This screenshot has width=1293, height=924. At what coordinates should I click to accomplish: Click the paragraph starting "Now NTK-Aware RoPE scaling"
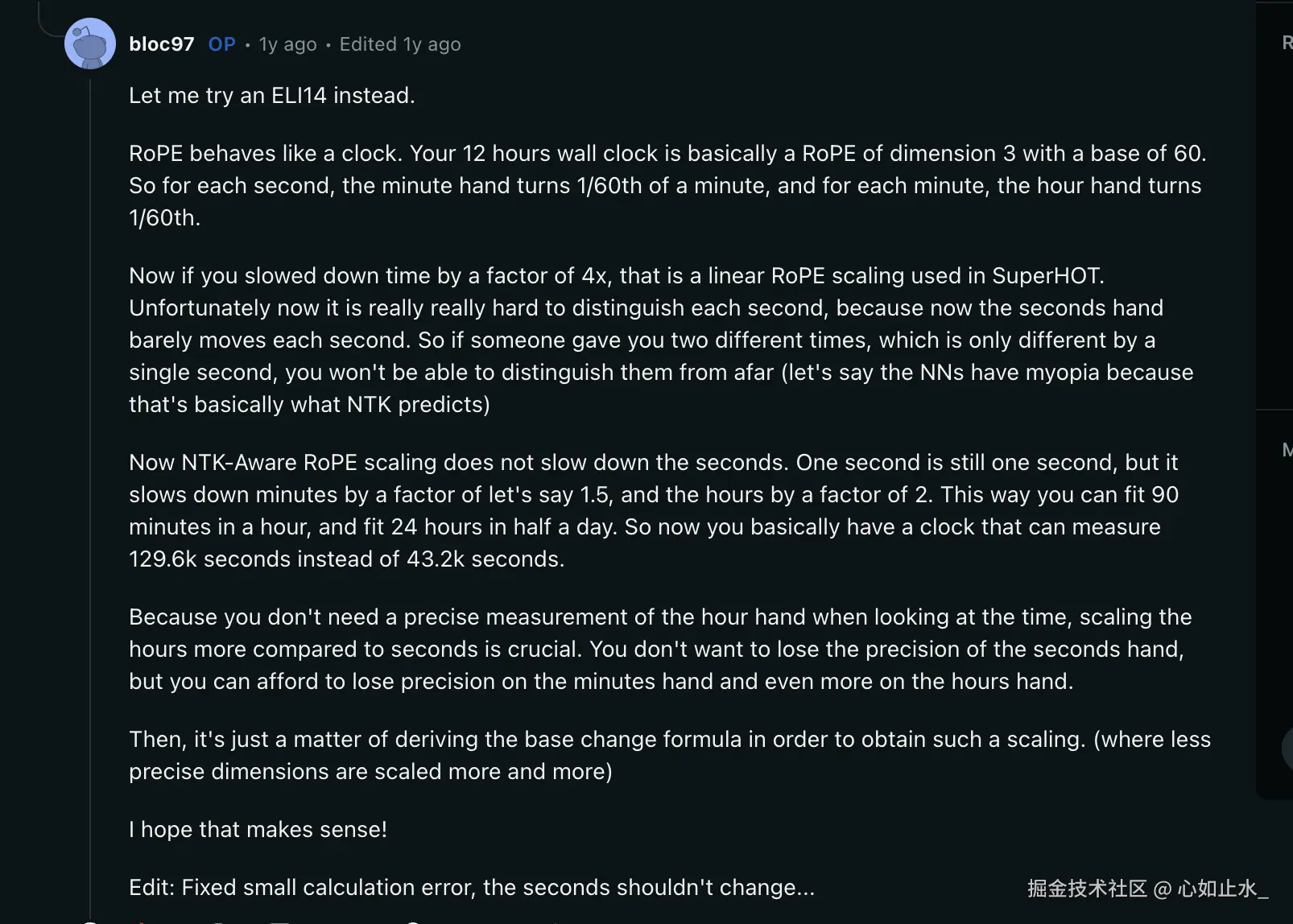[x=653, y=510]
